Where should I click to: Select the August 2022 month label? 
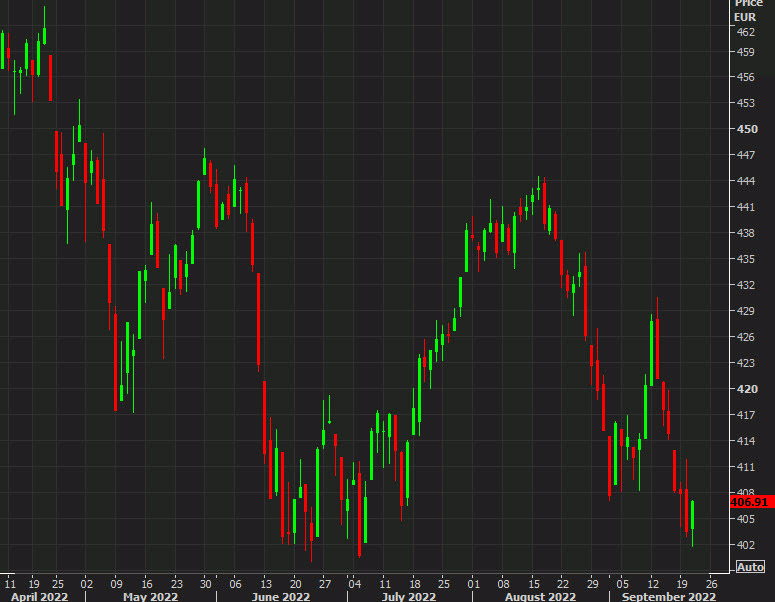[540, 597]
